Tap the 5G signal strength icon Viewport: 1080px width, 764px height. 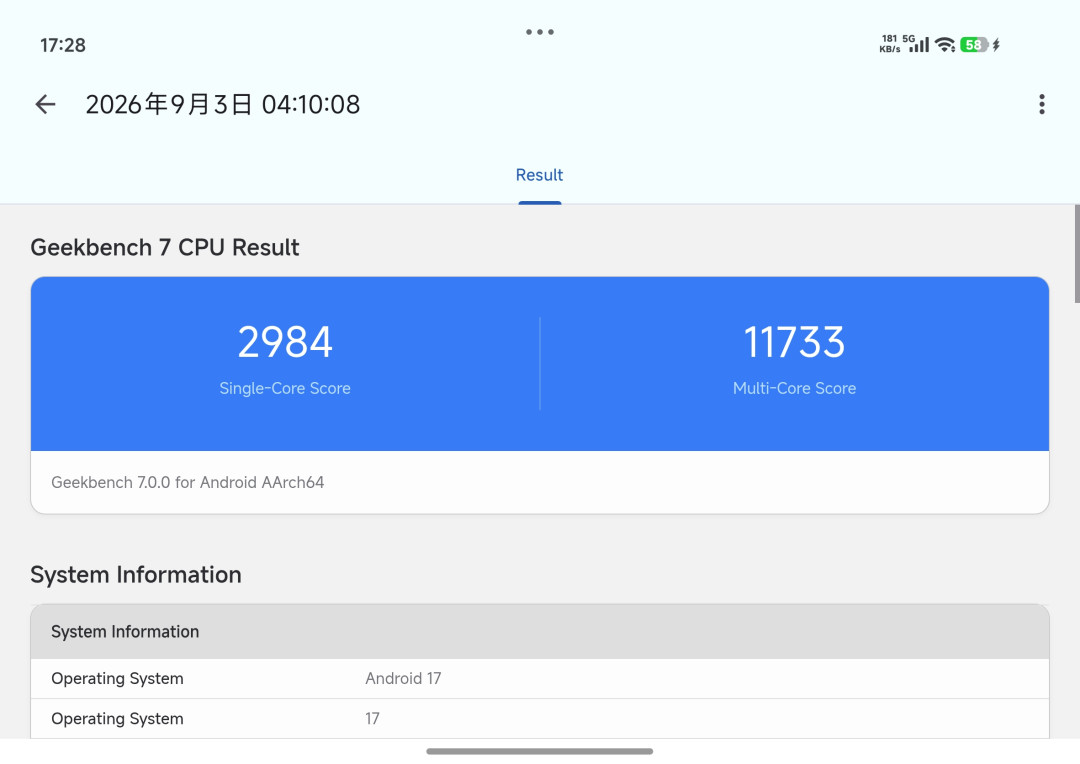(916, 43)
